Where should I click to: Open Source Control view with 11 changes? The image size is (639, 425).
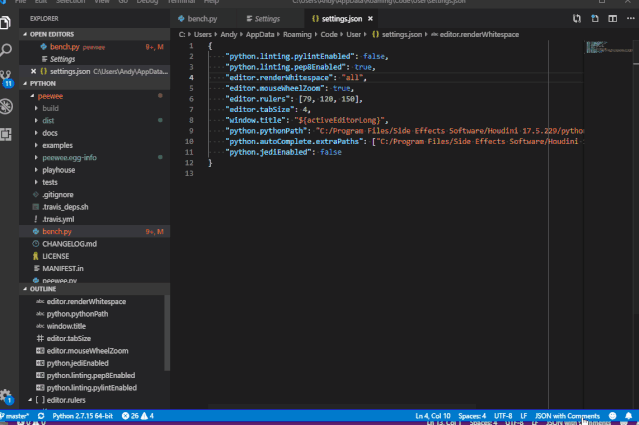(x=6, y=78)
